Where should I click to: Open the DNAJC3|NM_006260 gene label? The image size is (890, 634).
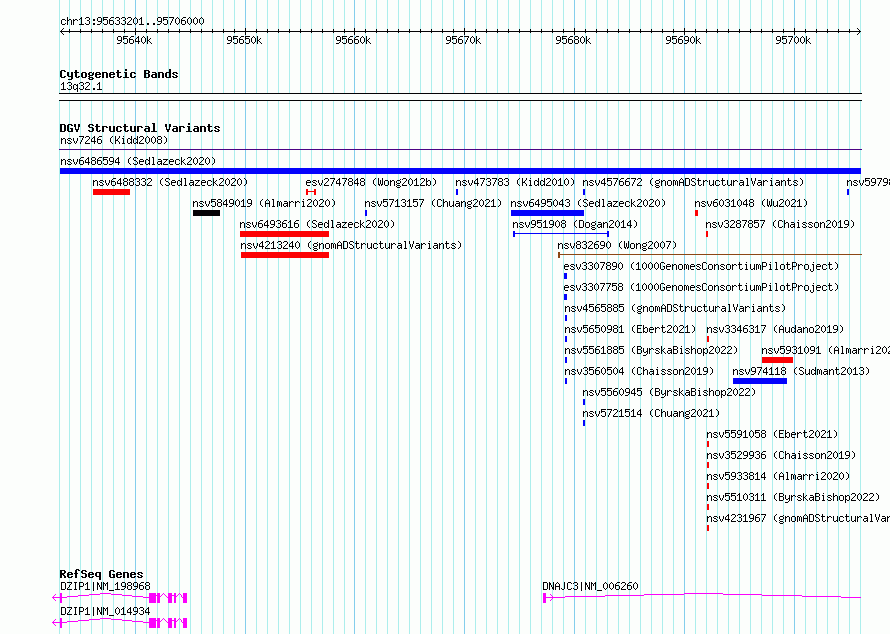[590, 586]
